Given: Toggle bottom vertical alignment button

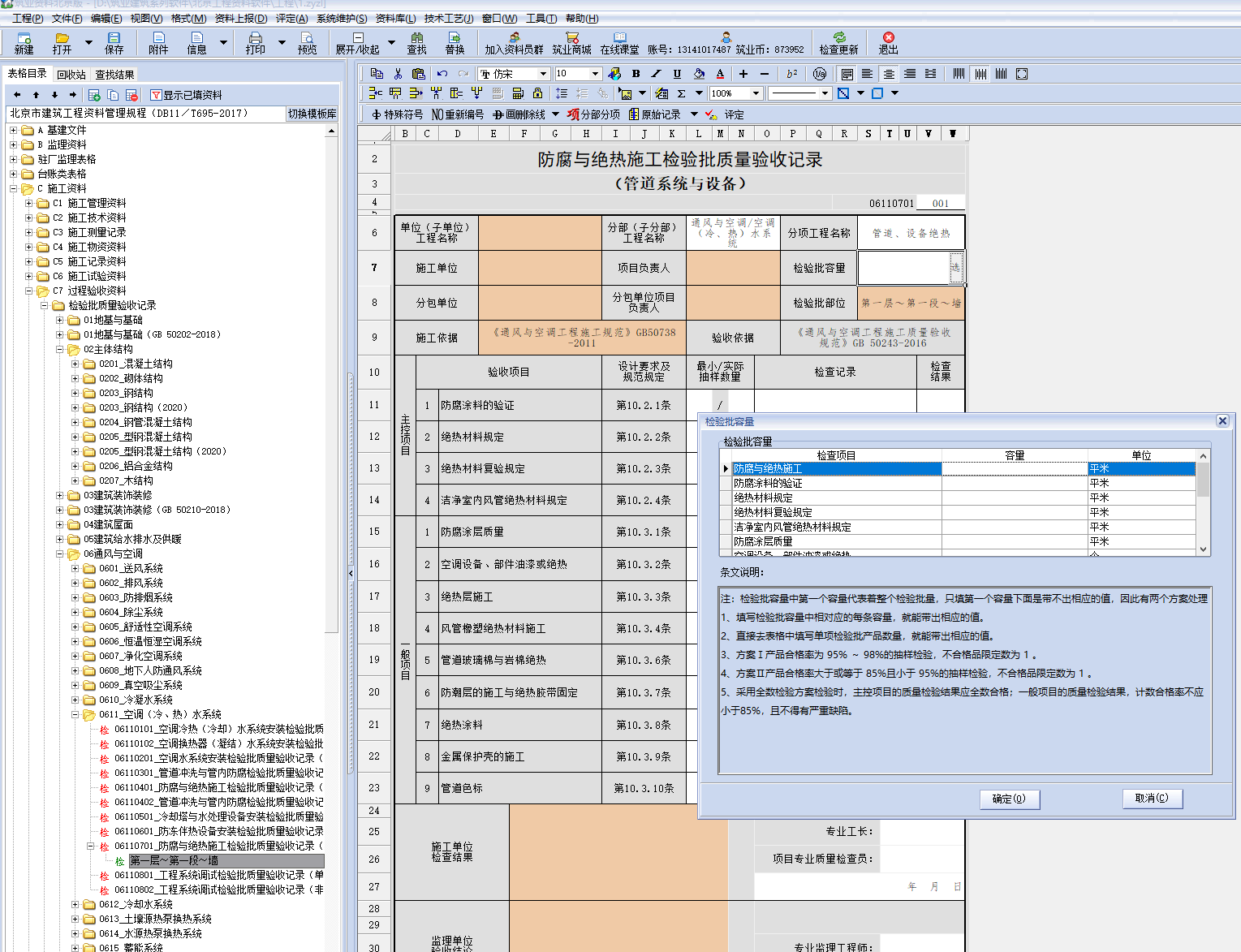Looking at the screenshot, I should click(x=1002, y=74).
